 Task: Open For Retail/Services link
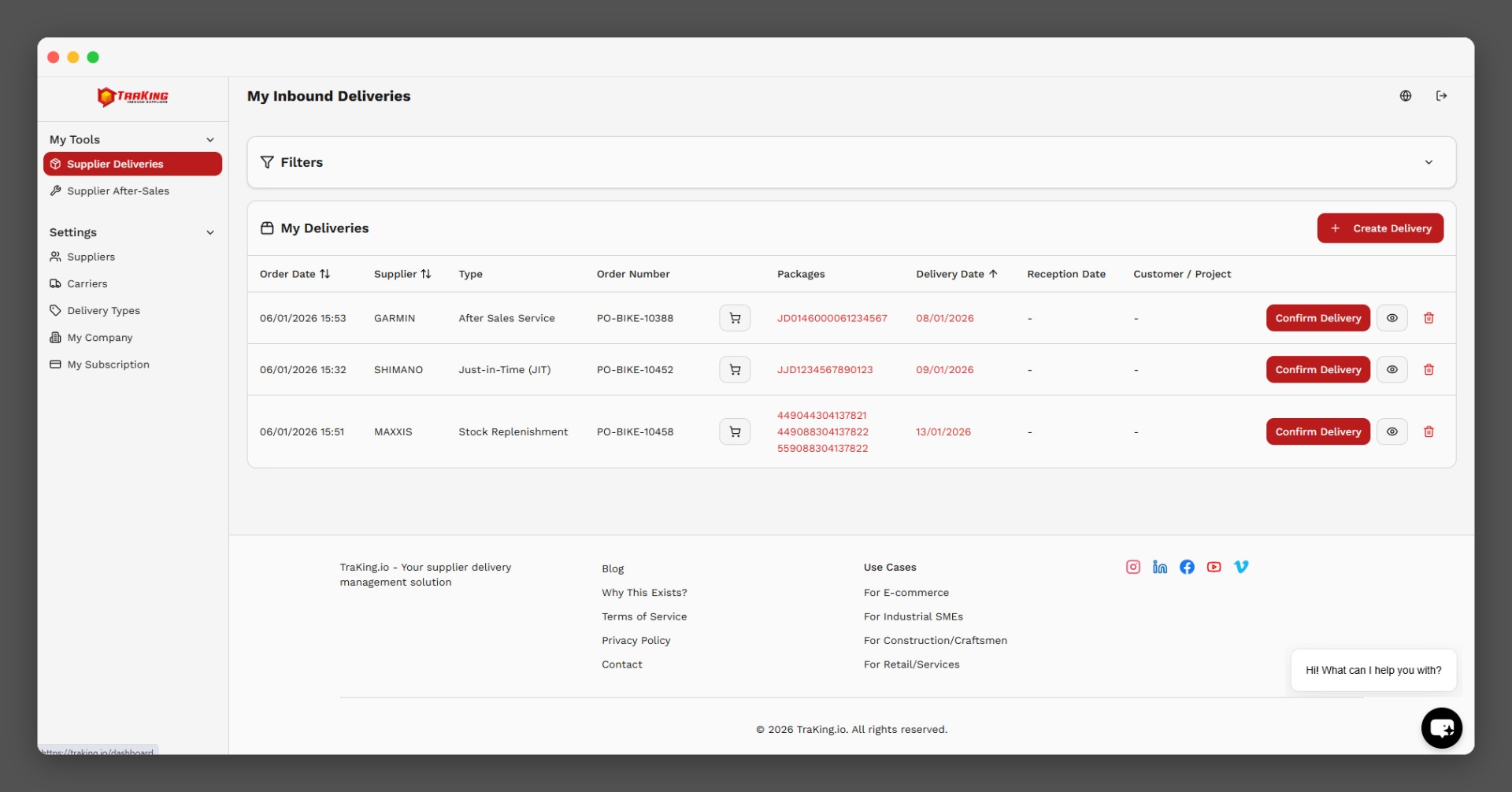tap(912, 664)
